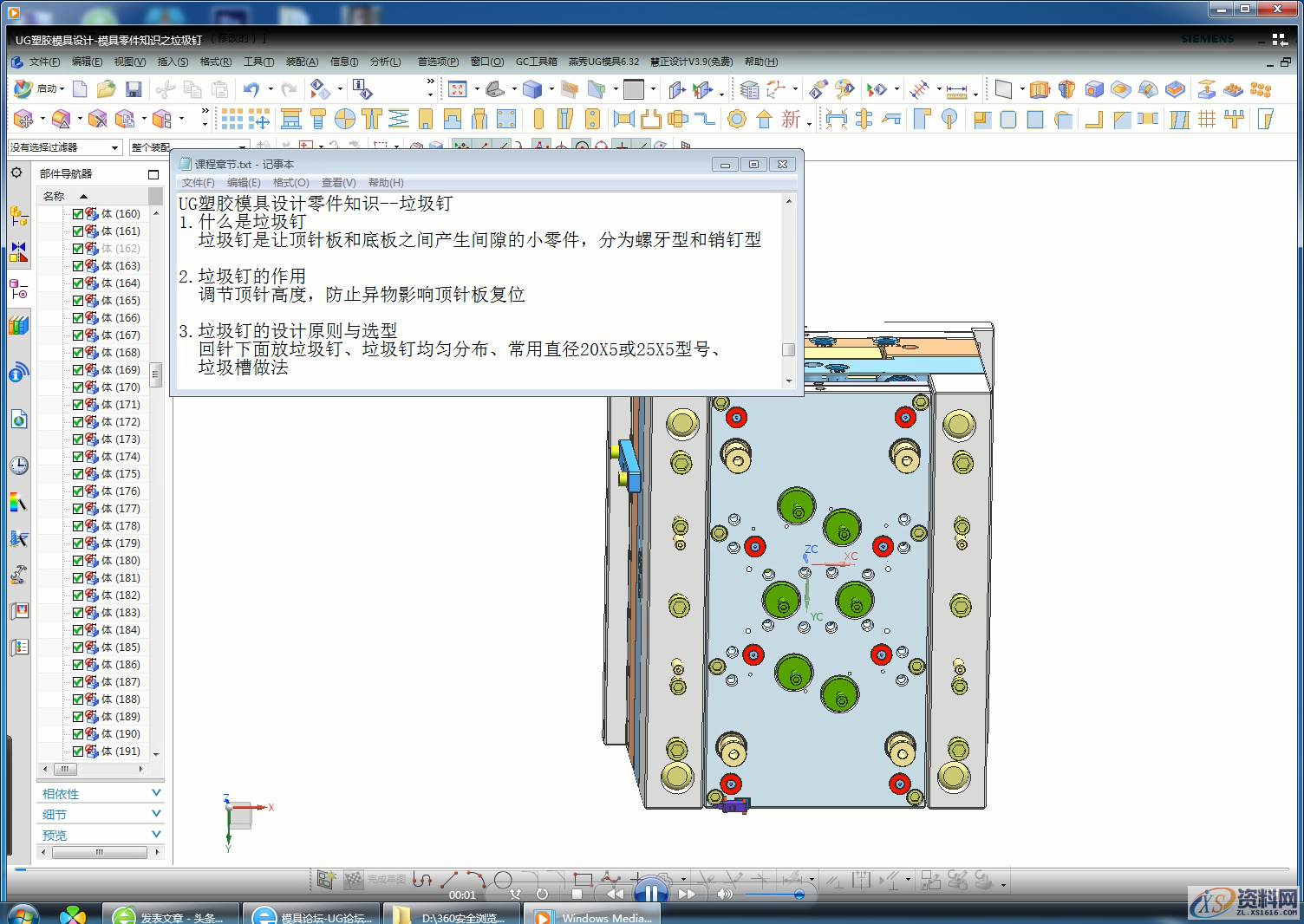The width and height of the screenshot is (1304, 924).
Task: Open the History palette clock icon
Action: click(19, 465)
